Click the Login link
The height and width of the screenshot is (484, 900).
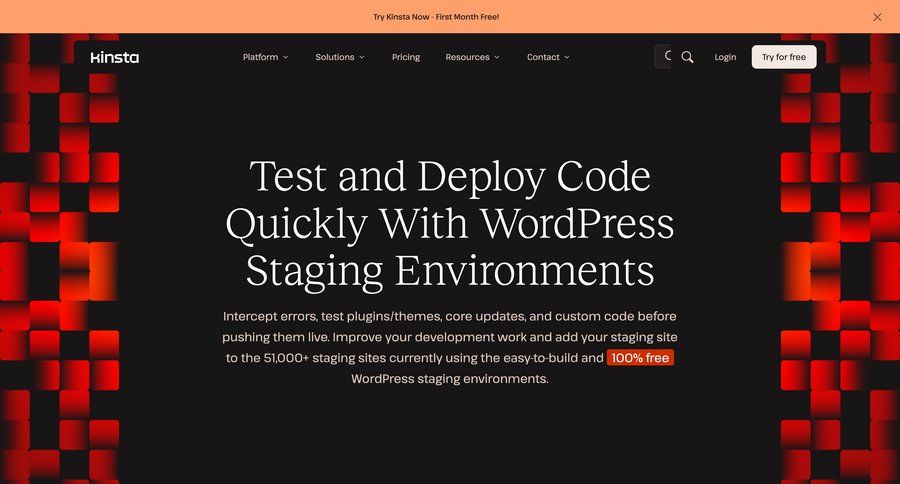(725, 57)
